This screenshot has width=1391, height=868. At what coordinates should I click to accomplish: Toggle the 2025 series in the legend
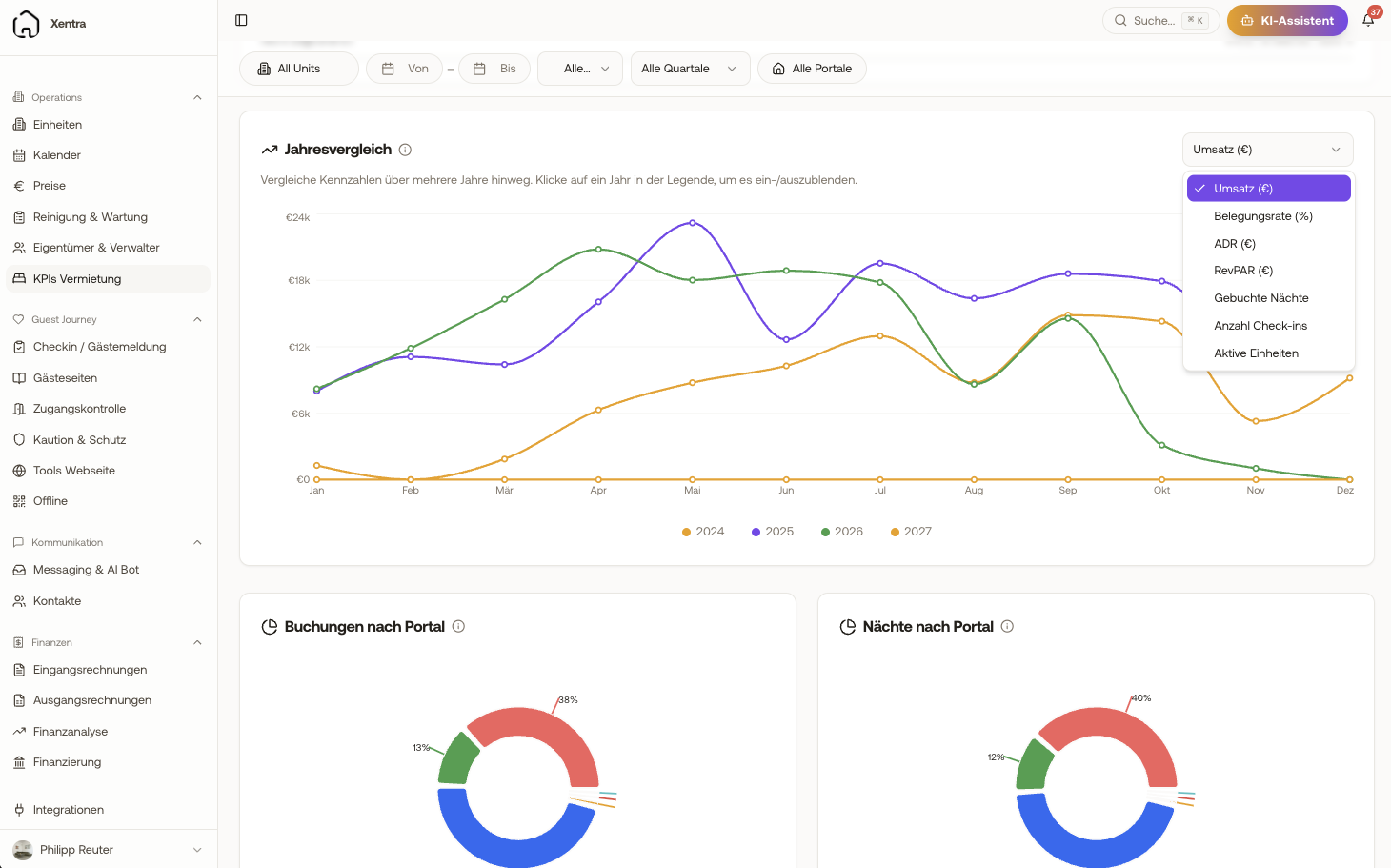pyautogui.click(x=773, y=532)
